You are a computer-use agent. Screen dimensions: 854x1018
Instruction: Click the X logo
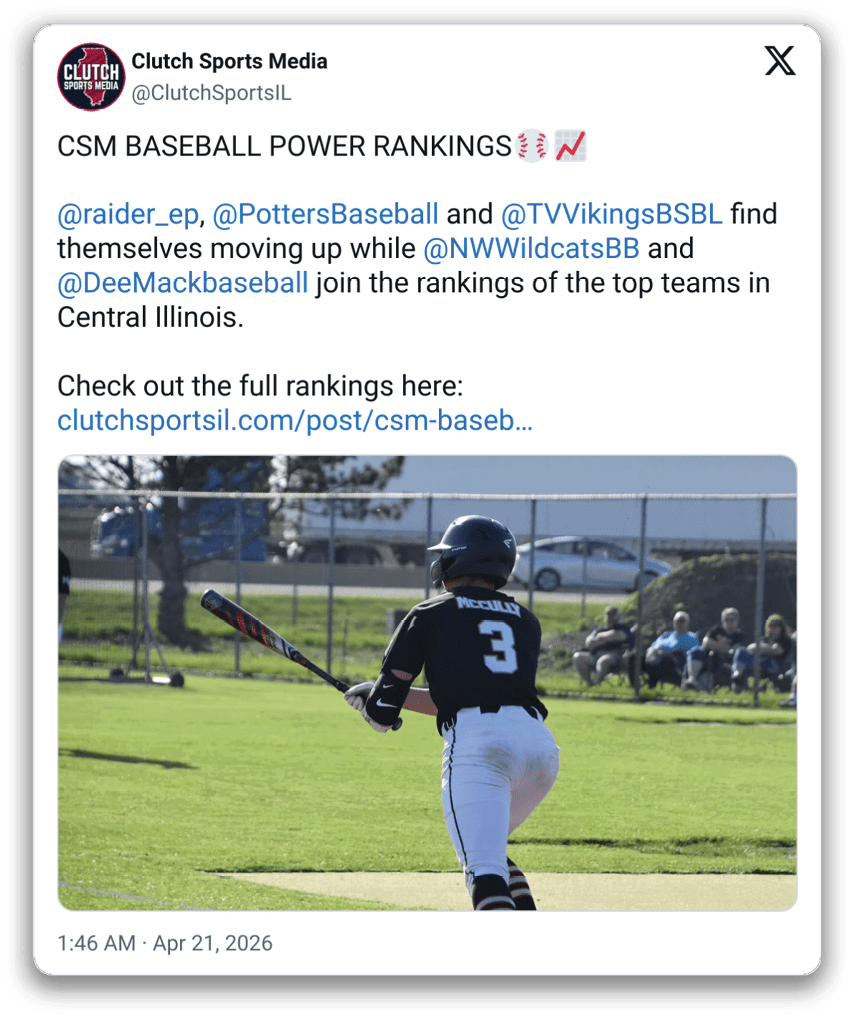[x=779, y=61]
